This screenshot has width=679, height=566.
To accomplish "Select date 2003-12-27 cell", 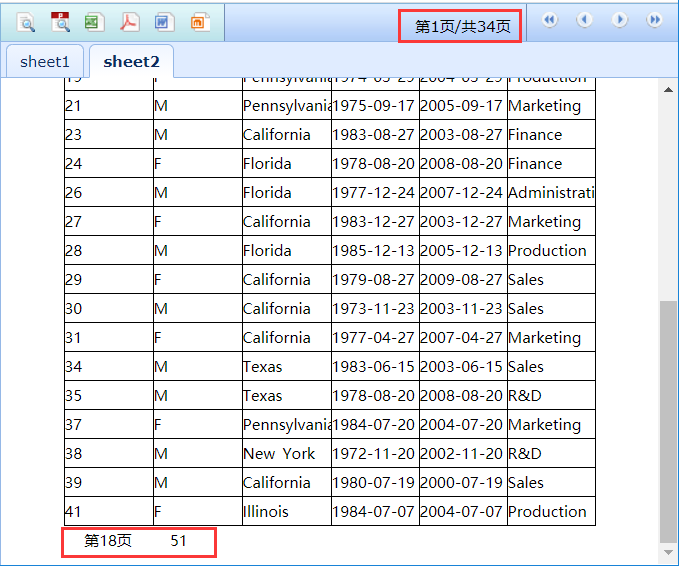I will tap(463, 221).
